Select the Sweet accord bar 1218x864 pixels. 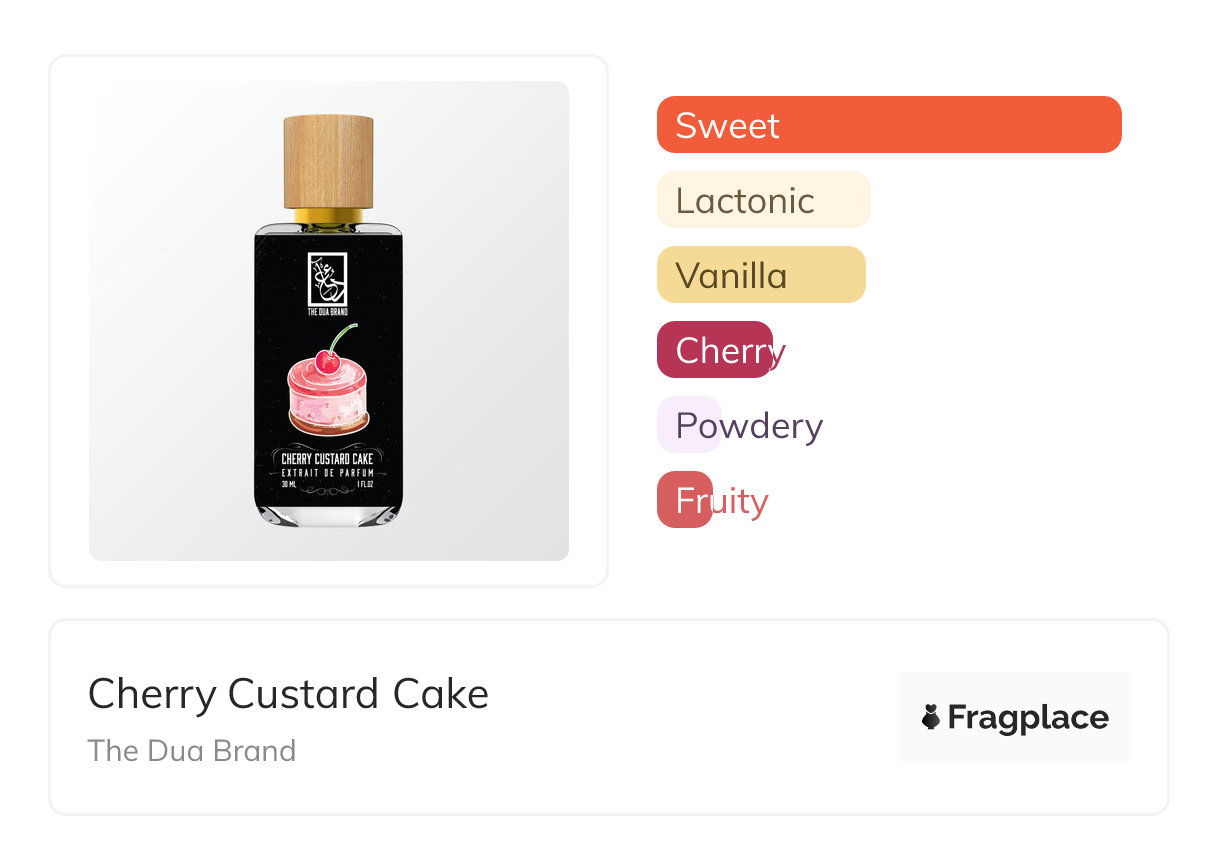(888, 125)
